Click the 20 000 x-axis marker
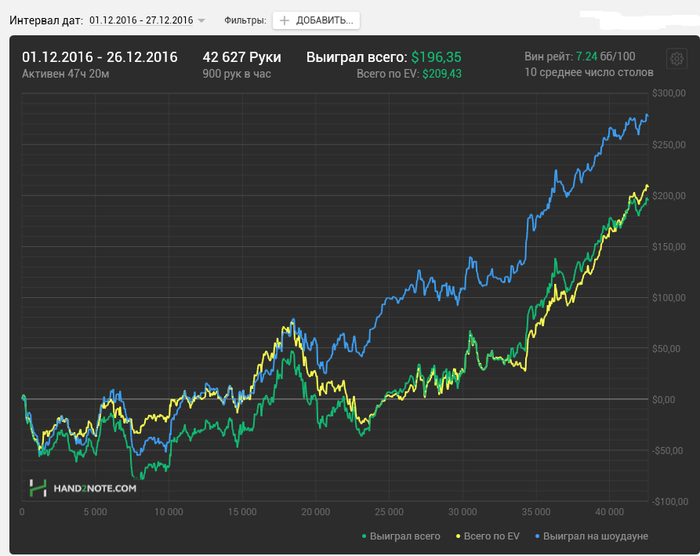This screenshot has width=700, height=556. click(315, 512)
